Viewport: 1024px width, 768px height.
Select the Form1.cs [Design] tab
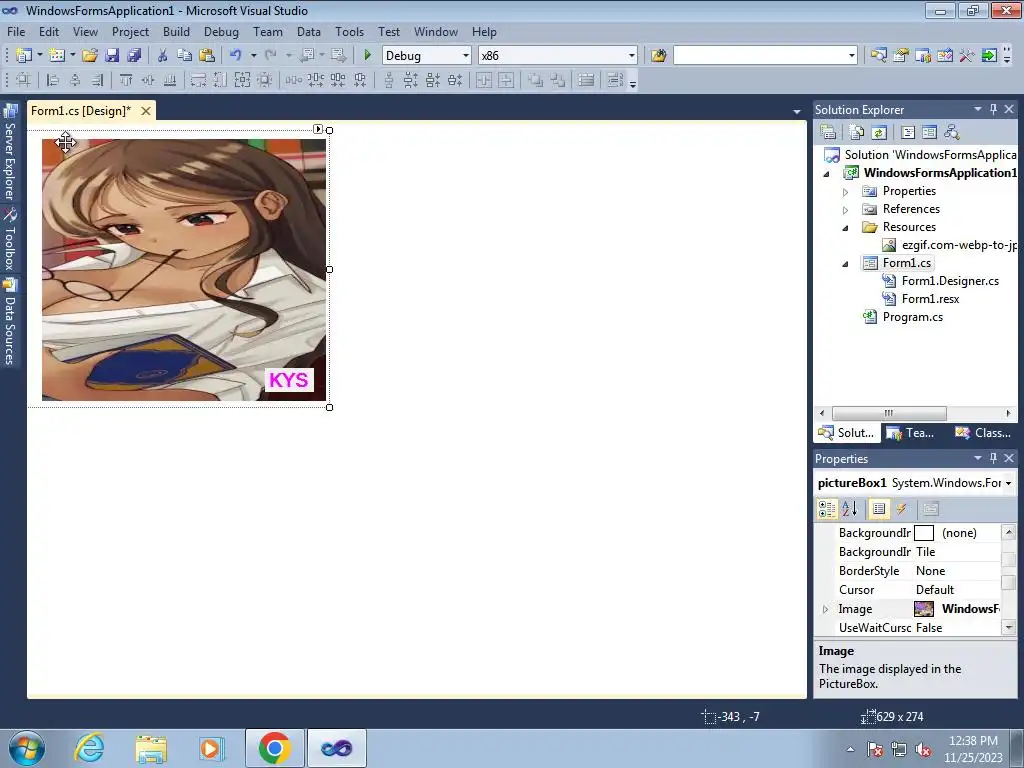coord(80,111)
